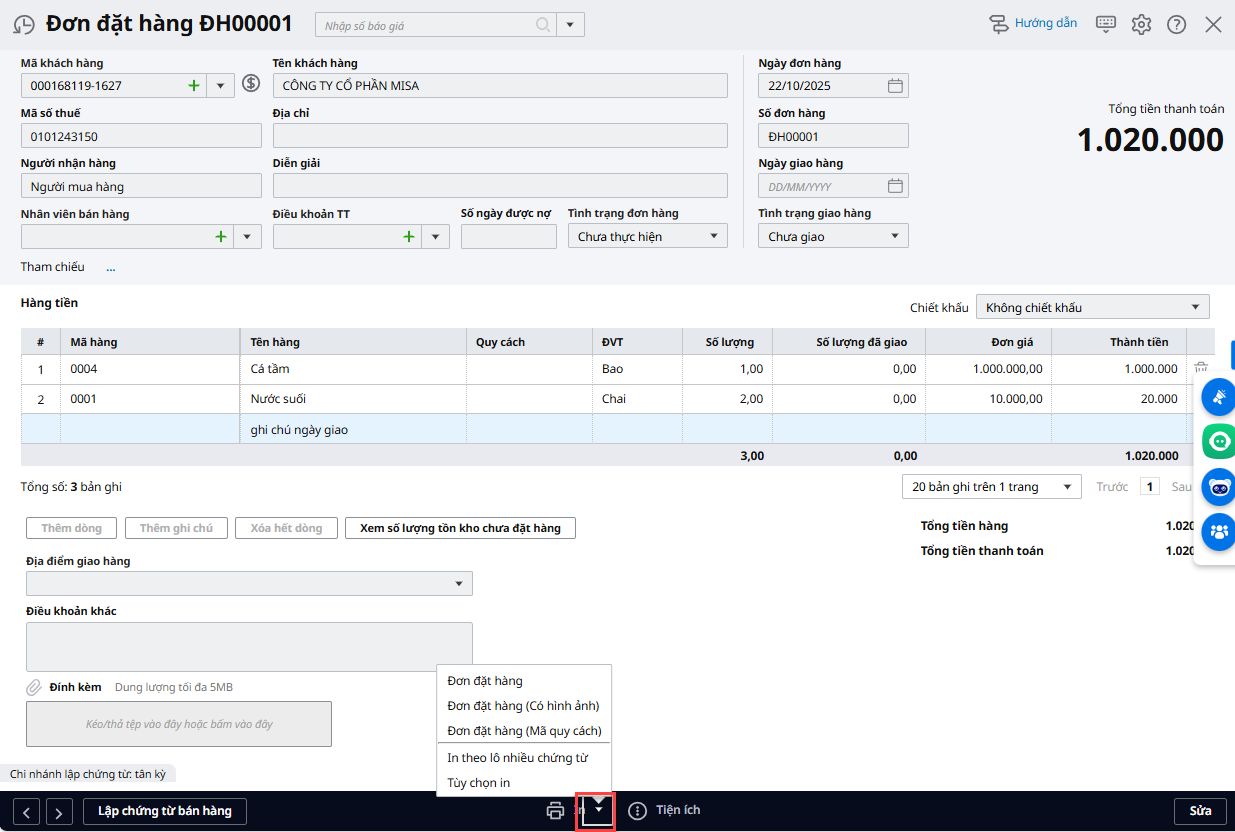Click Xem số lượng tồn kho chưa đặt hàng

coord(460,528)
